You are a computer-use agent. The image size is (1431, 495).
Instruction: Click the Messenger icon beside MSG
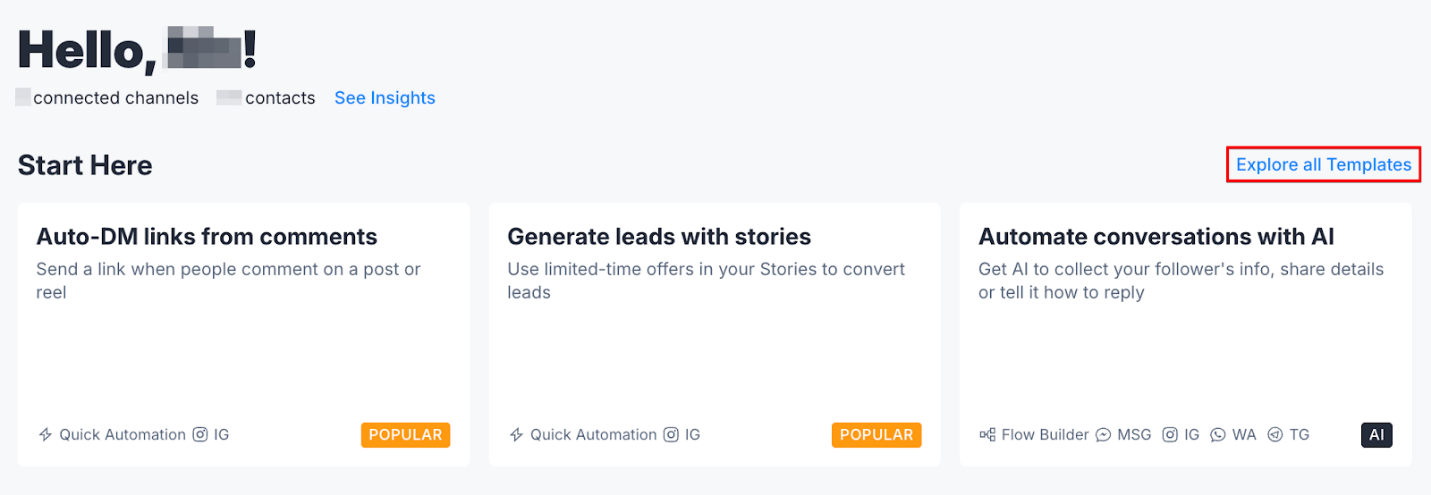pos(1103,435)
